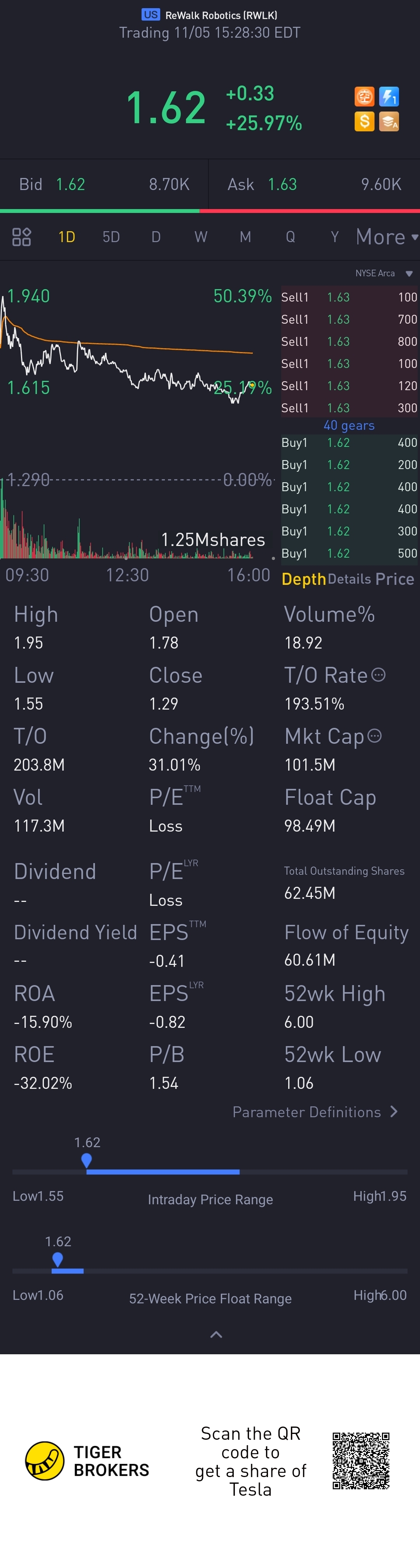Tap the blue lightning bolt badge

pos(389,96)
